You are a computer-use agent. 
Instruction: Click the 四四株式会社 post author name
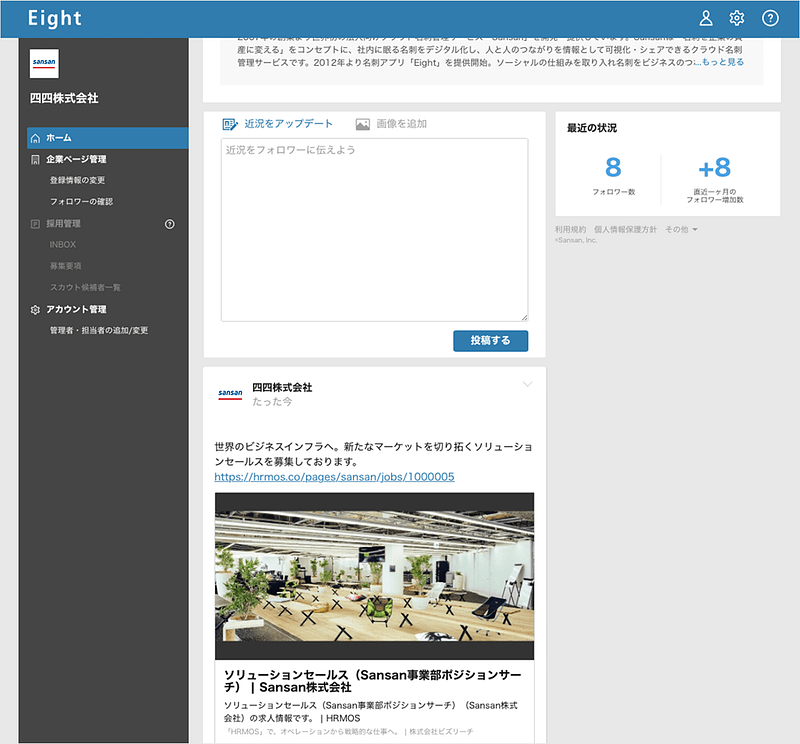(x=282, y=387)
